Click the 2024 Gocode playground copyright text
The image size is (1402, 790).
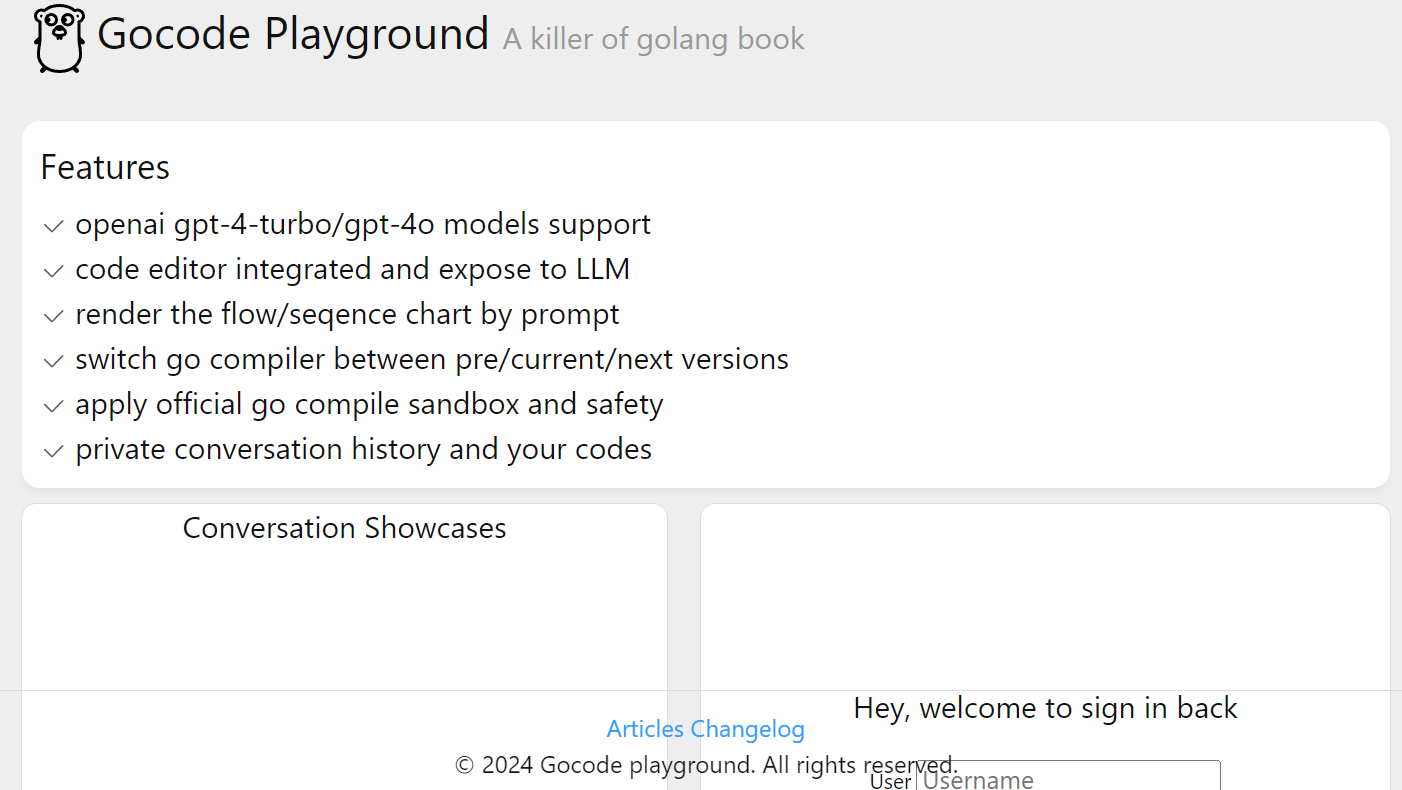point(705,764)
